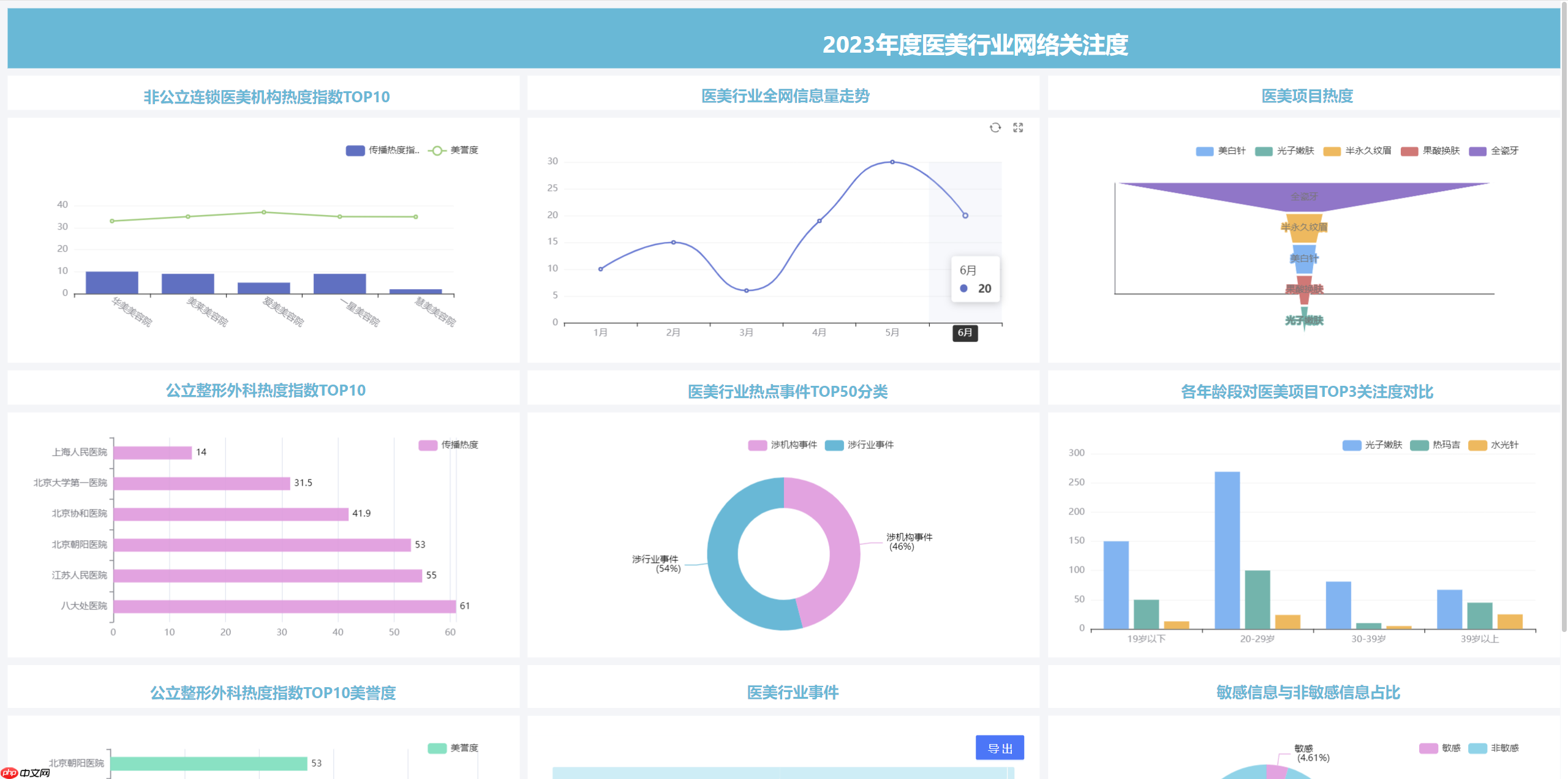Select the 6月 data point on the trend line
Screen dimensions: 1568x779
point(965,215)
